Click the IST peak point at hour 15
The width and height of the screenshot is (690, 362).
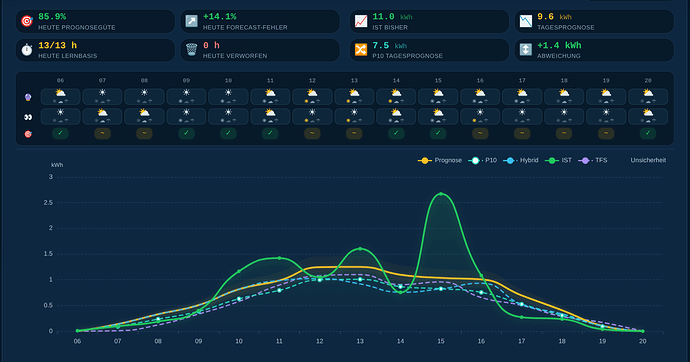pyautogui.click(x=441, y=194)
